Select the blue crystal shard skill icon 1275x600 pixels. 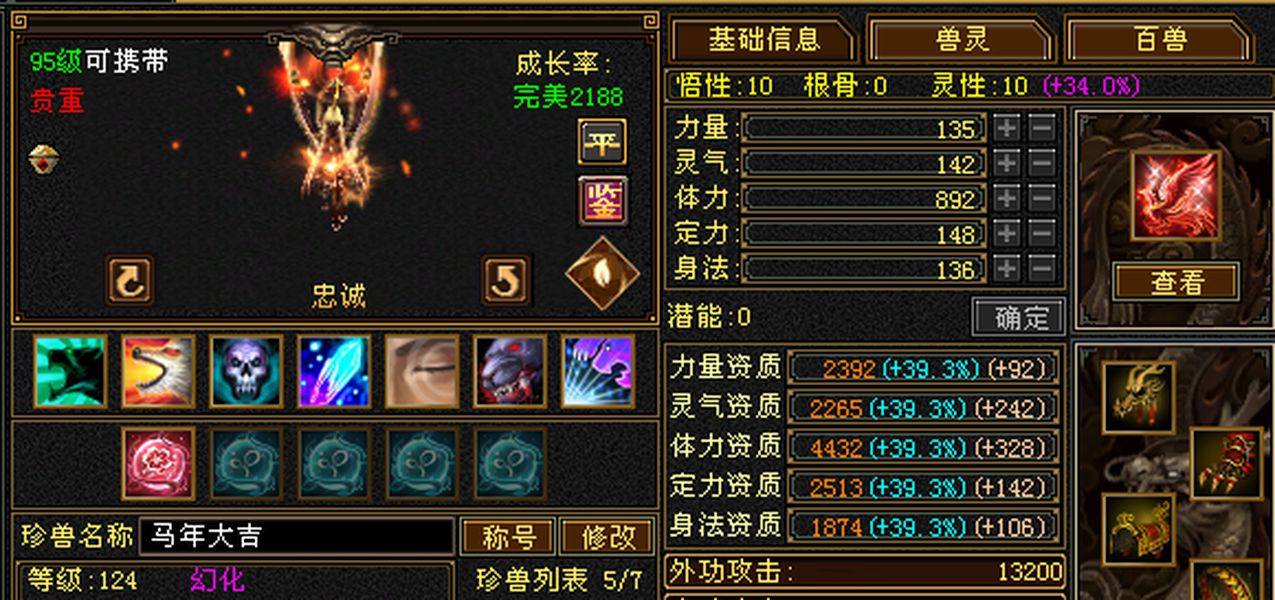[334, 371]
